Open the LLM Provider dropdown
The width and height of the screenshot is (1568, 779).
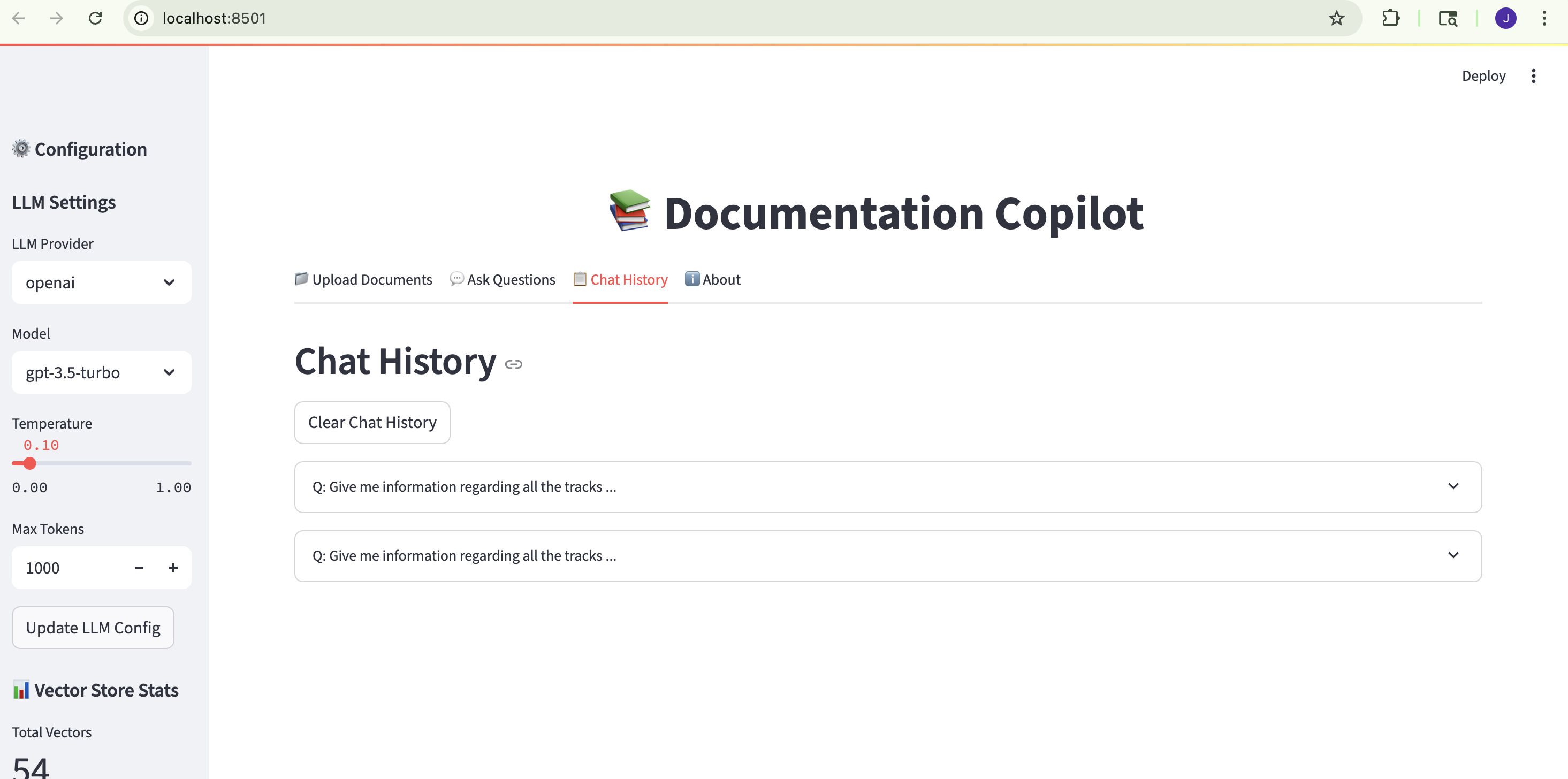[101, 282]
